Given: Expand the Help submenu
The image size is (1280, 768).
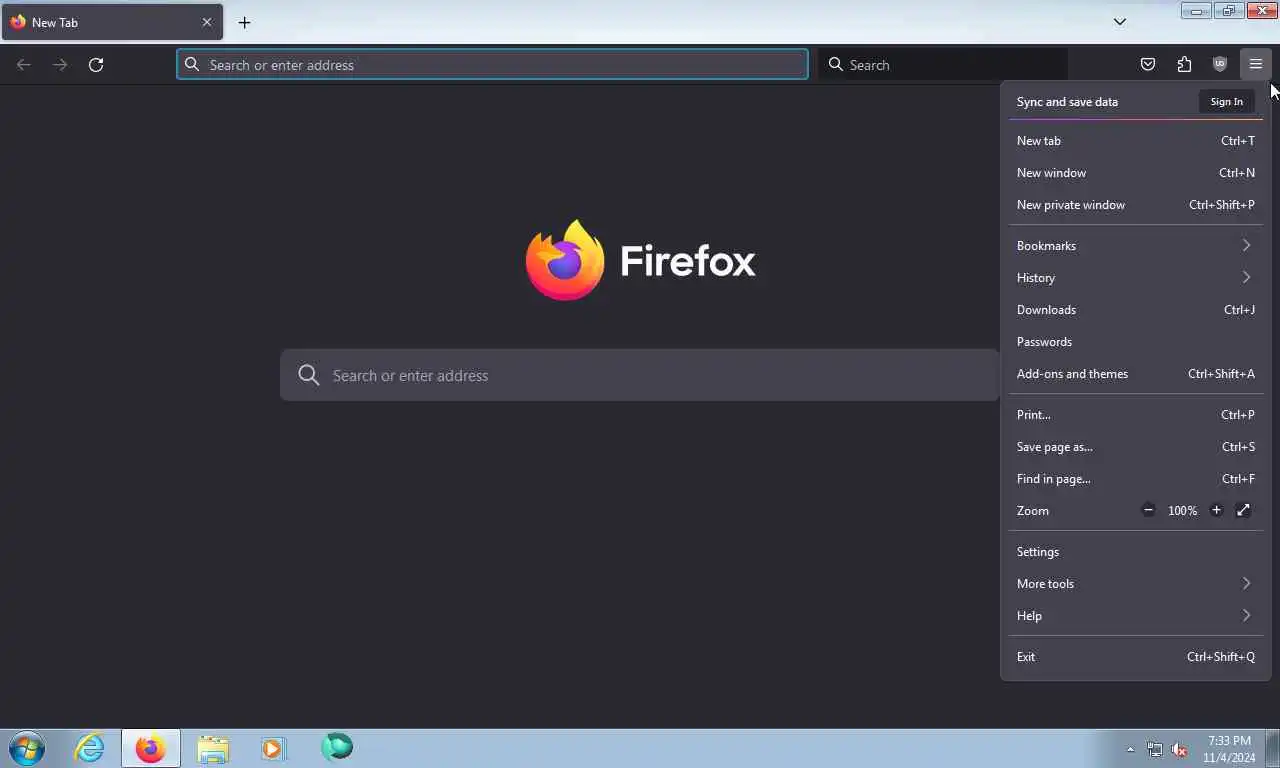Looking at the screenshot, I should [1135, 616].
